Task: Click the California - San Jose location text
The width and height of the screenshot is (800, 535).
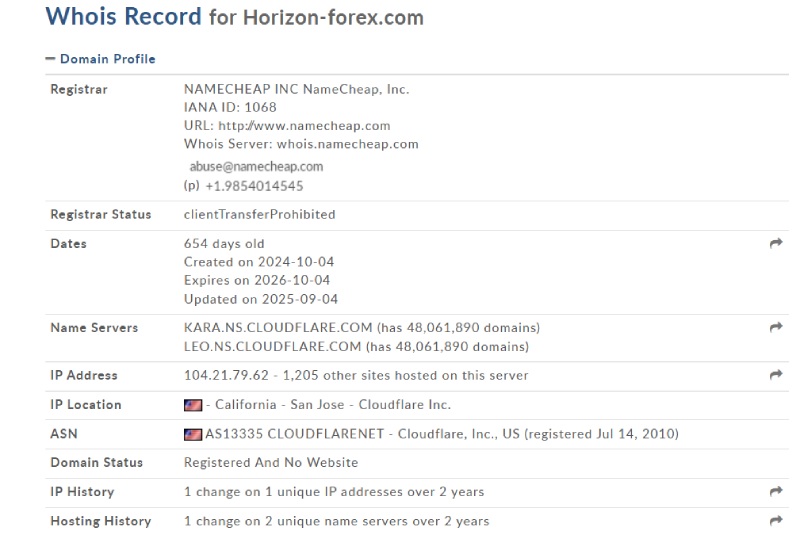Action: coord(280,405)
